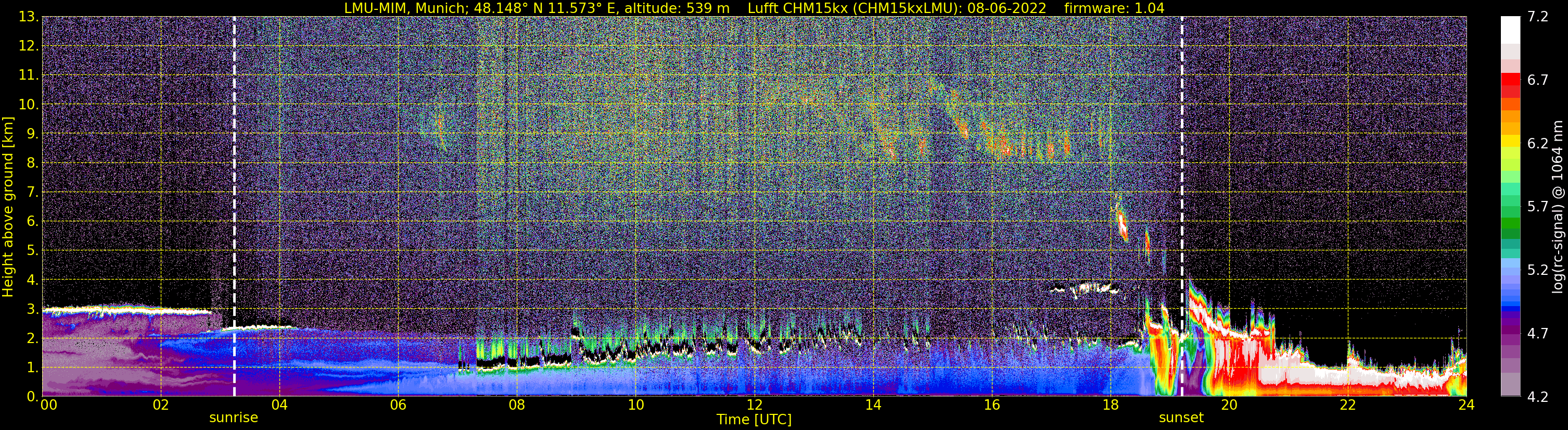1568x430 pixels.
Task: Click the 'sunrise' label below the chart
Action: [x=234, y=418]
